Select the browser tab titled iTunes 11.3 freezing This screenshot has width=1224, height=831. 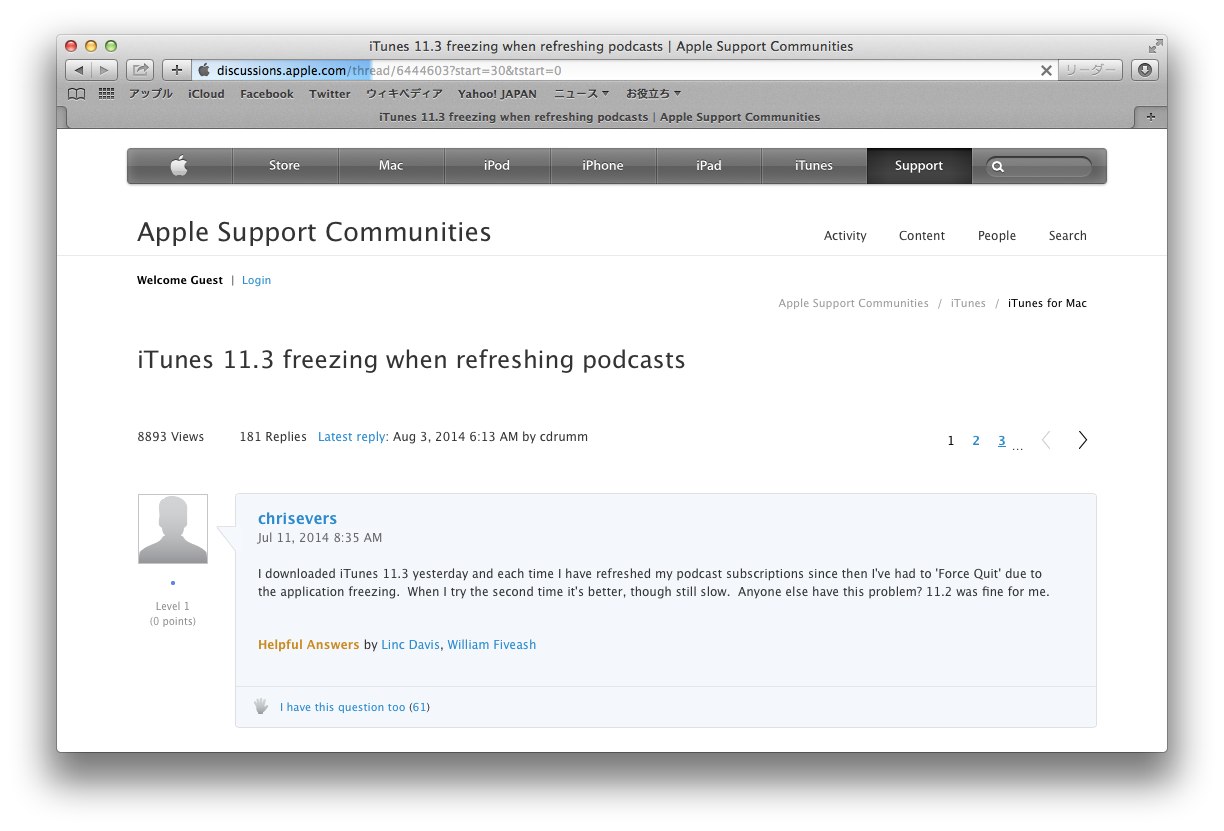(600, 117)
